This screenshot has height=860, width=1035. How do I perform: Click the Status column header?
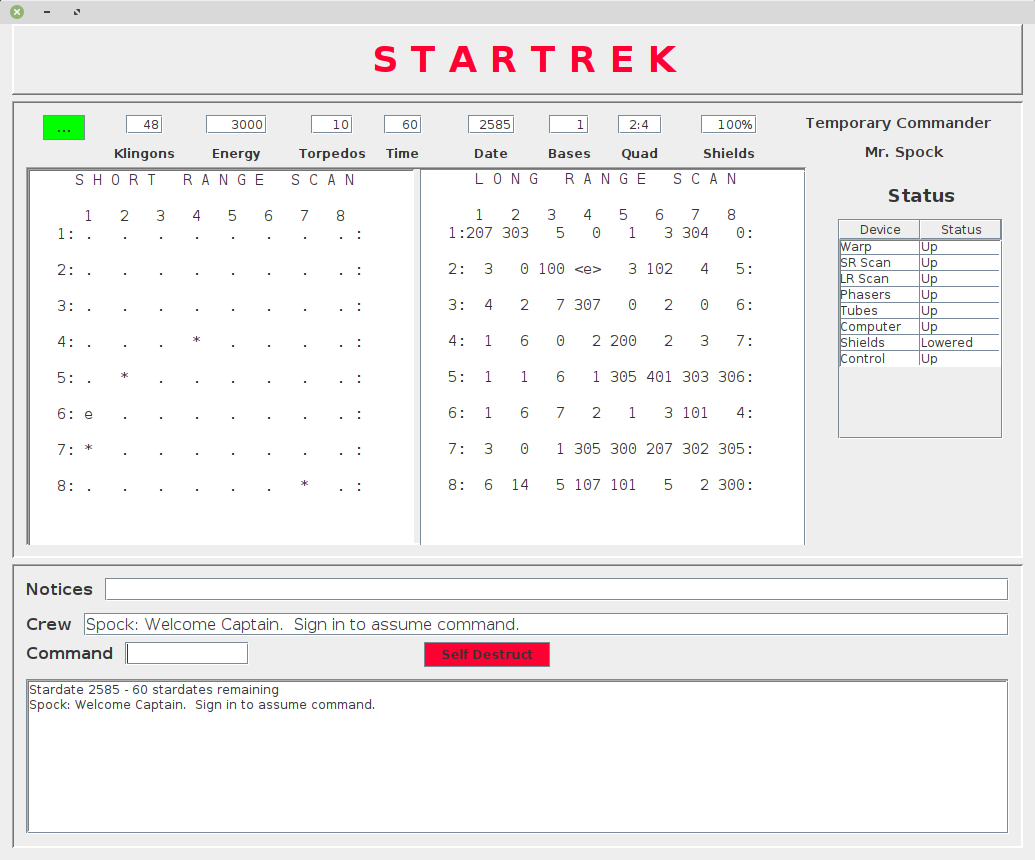point(960,229)
